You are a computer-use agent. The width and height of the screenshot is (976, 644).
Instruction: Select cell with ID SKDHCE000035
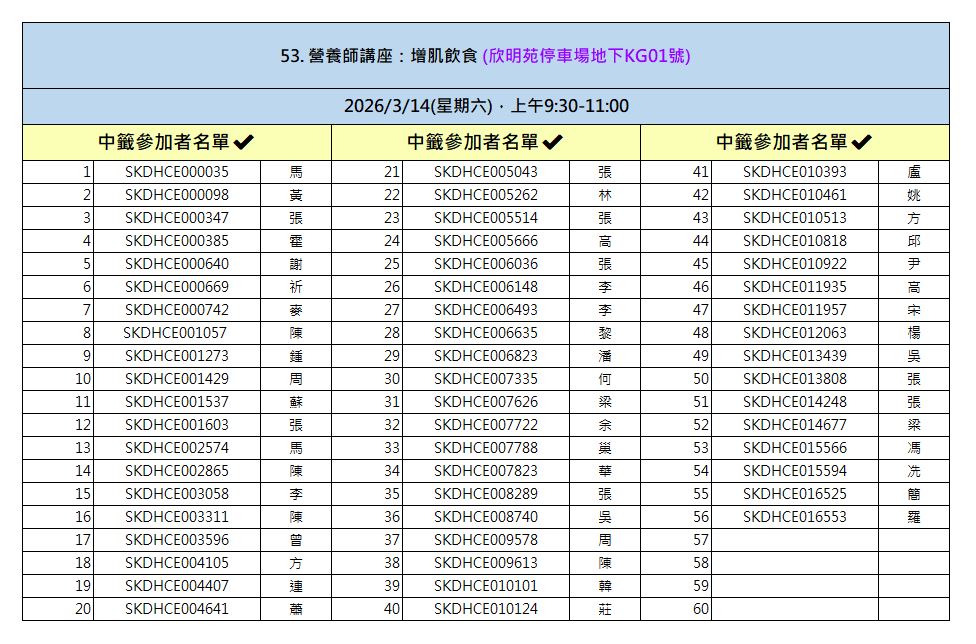pyautogui.click(x=176, y=172)
